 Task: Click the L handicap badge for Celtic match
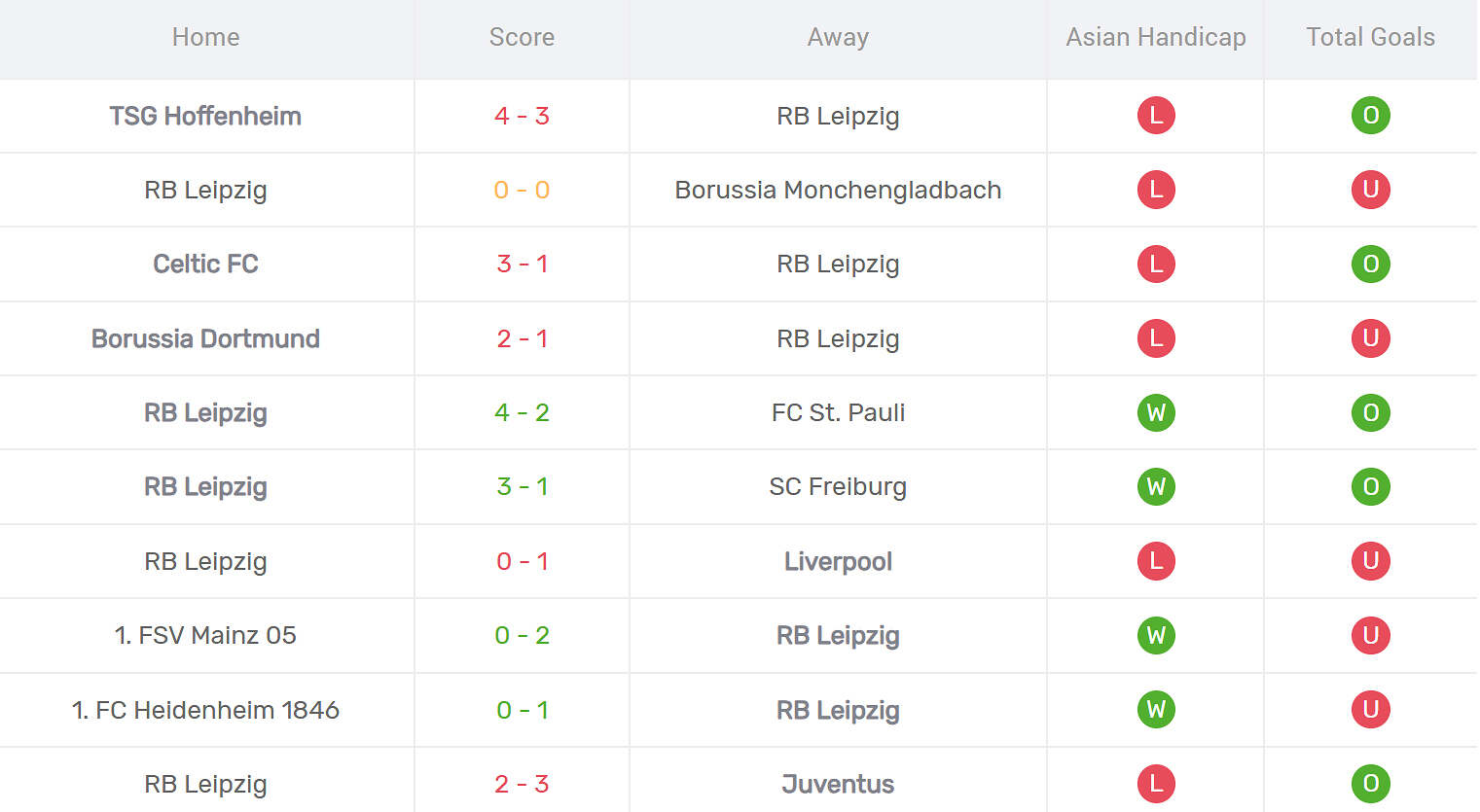pos(1156,264)
